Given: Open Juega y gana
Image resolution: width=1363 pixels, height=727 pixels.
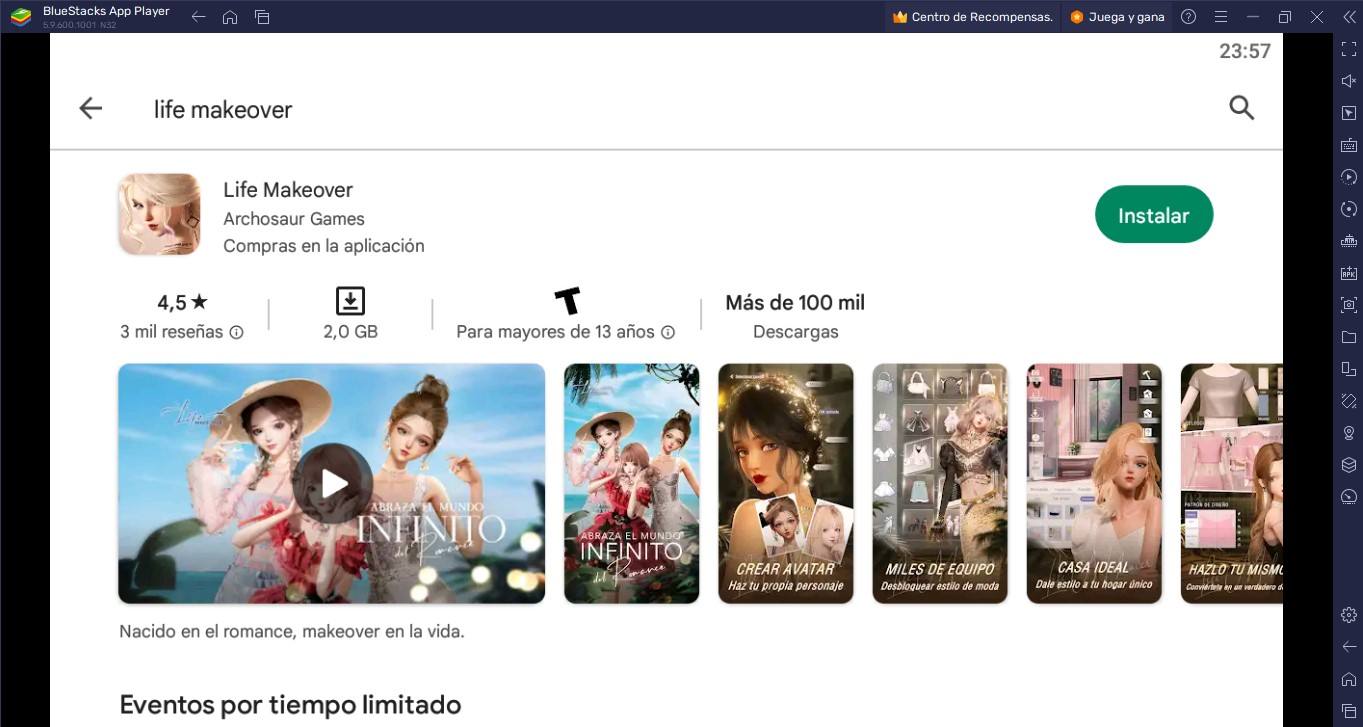Looking at the screenshot, I should coord(1116,16).
